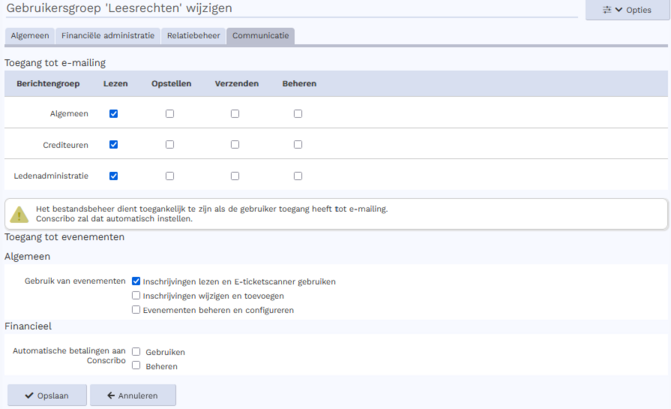This screenshot has width=671, height=409.
Task: Select the Communicatie tab
Action: pos(261,36)
